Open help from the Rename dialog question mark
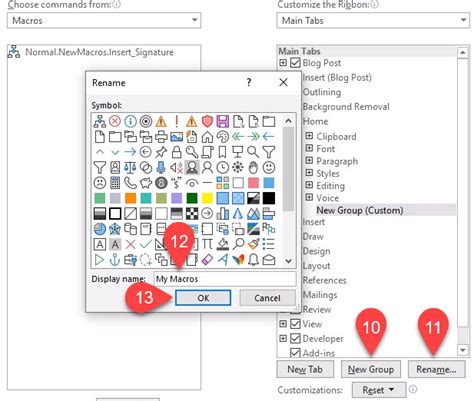 249,82
